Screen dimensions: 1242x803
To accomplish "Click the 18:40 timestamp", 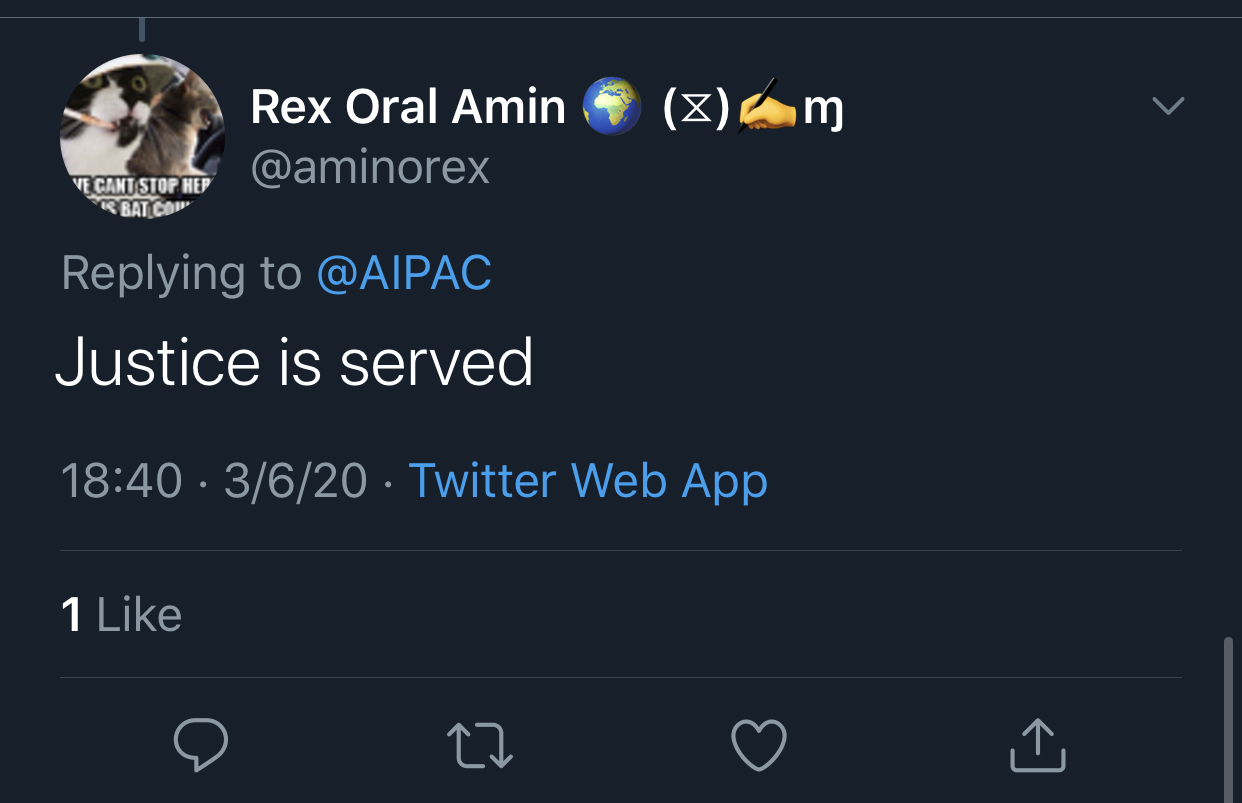I will pyautogui.click(x=121, y=481).
